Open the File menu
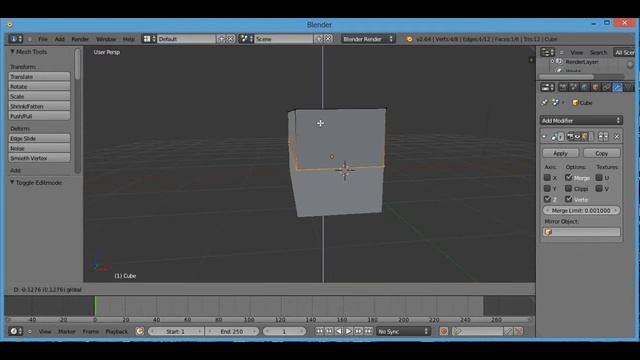The image size is (640, 360). (x=43, y=39)
